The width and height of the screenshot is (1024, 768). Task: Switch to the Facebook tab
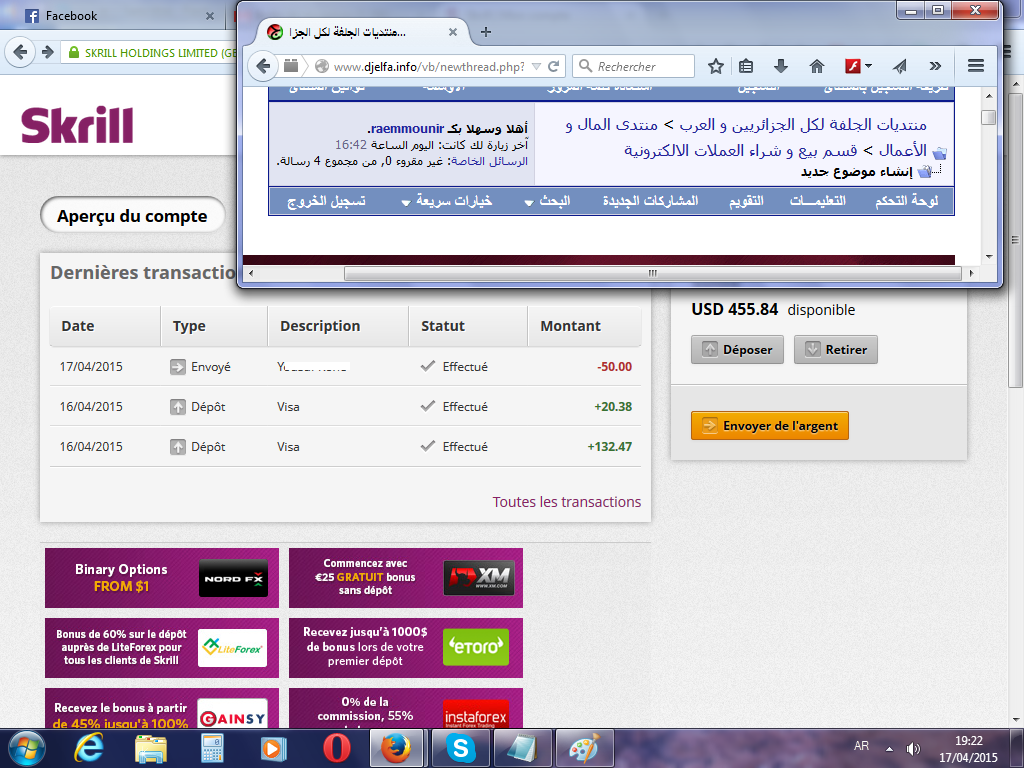click(x=118, y=16)
